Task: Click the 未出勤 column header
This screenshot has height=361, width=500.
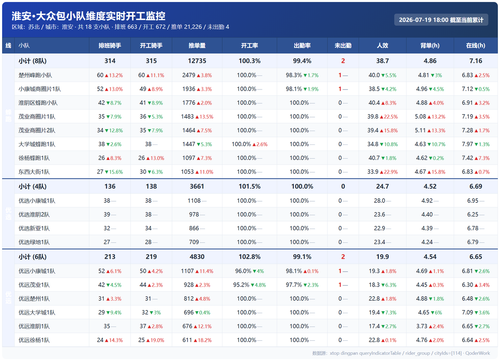Action: [x=343, y=46]
